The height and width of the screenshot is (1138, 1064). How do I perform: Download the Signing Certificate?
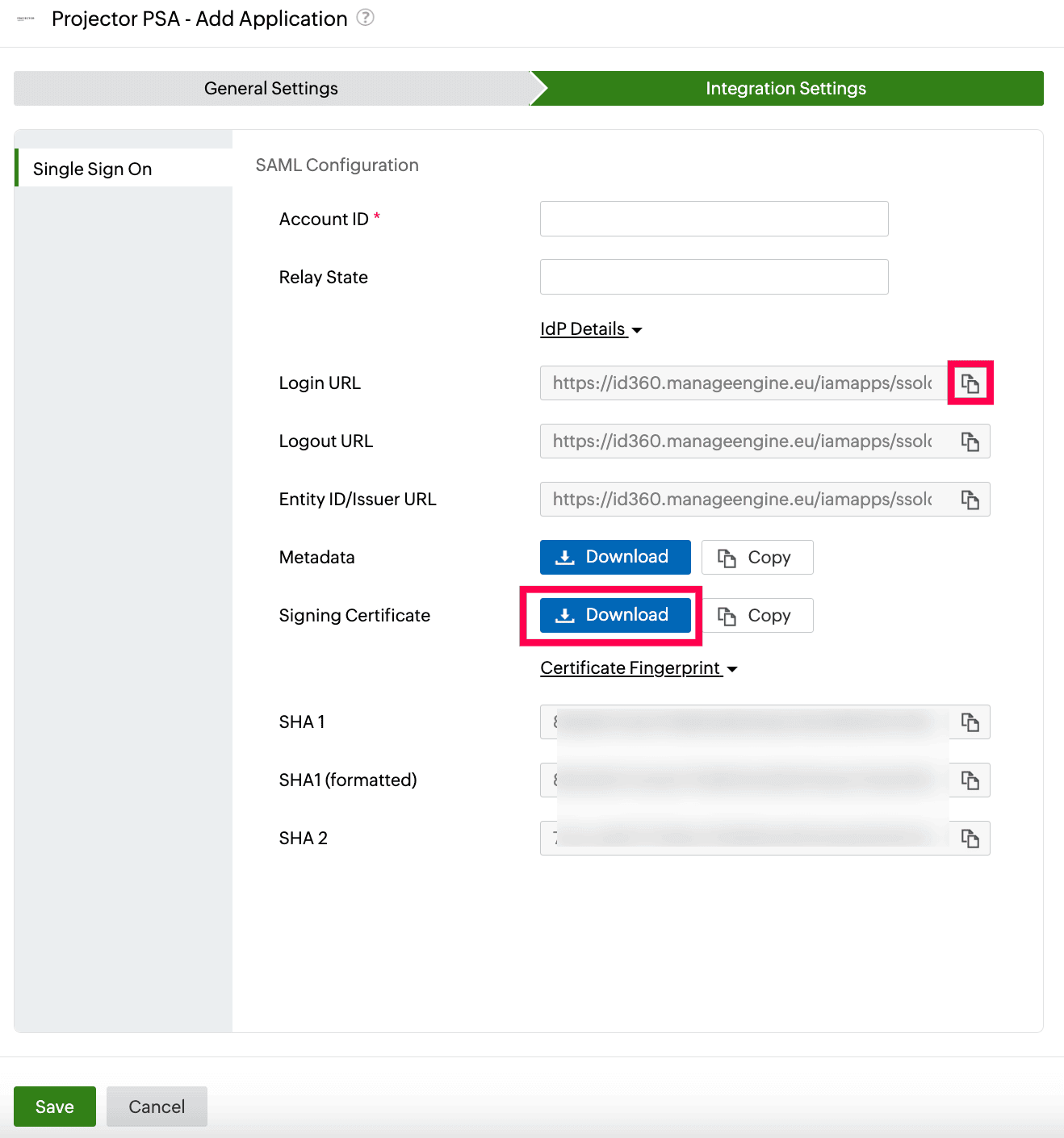click(x=615, y=615)
